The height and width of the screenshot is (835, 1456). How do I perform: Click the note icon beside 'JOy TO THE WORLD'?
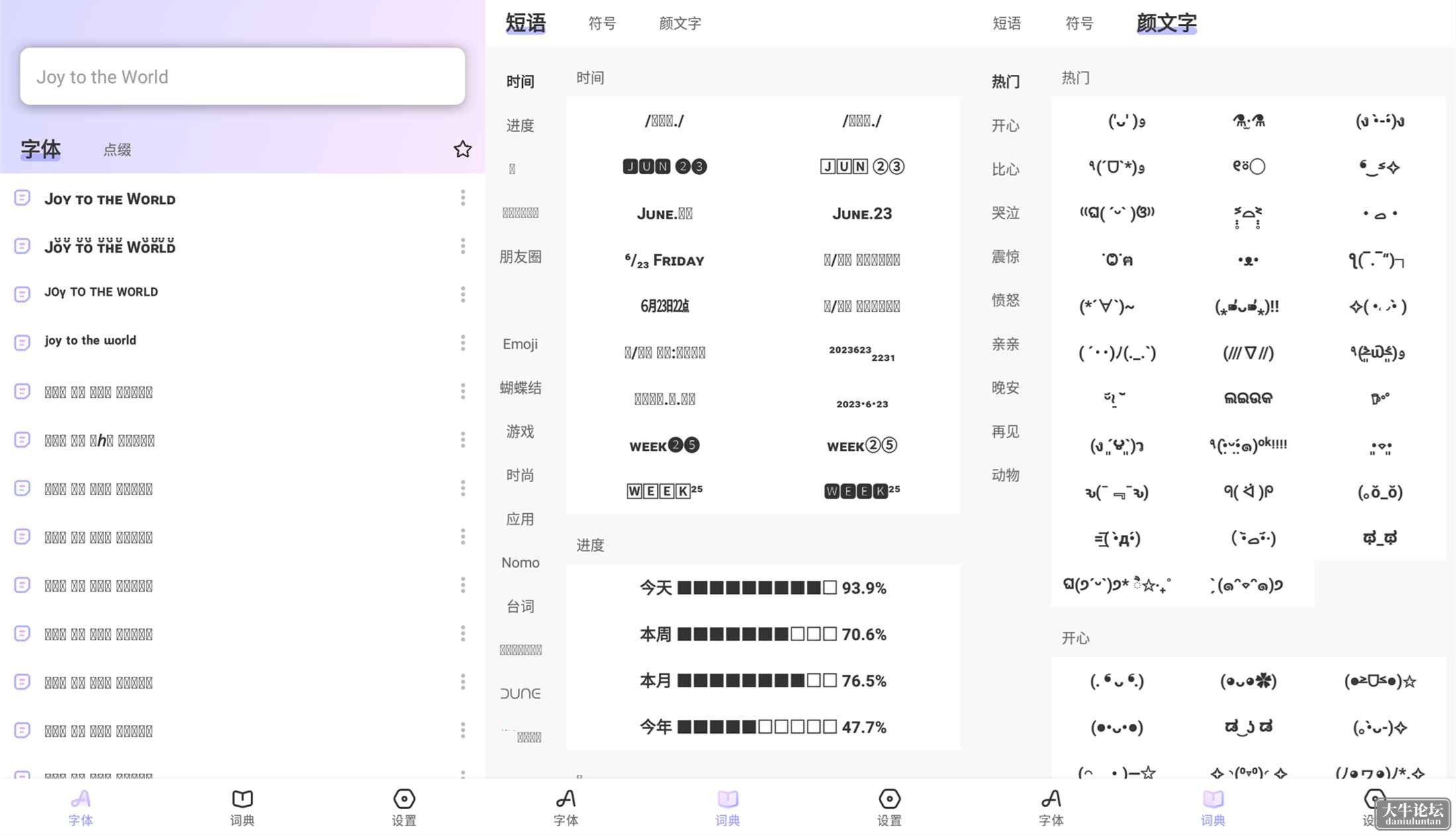tap(22, 294)
